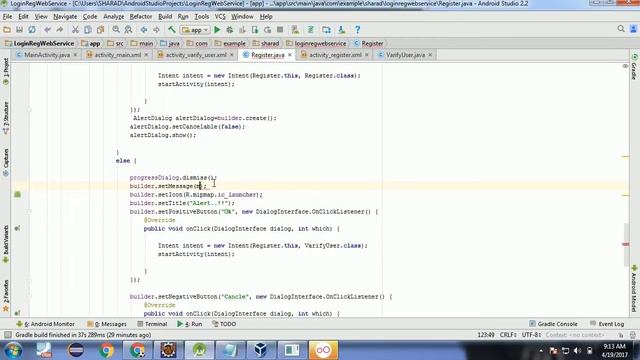Screen dimensions: 640x360
Task: Toggle the Gradle side panel
Action: pyautogui.click(x=634, y=67)
